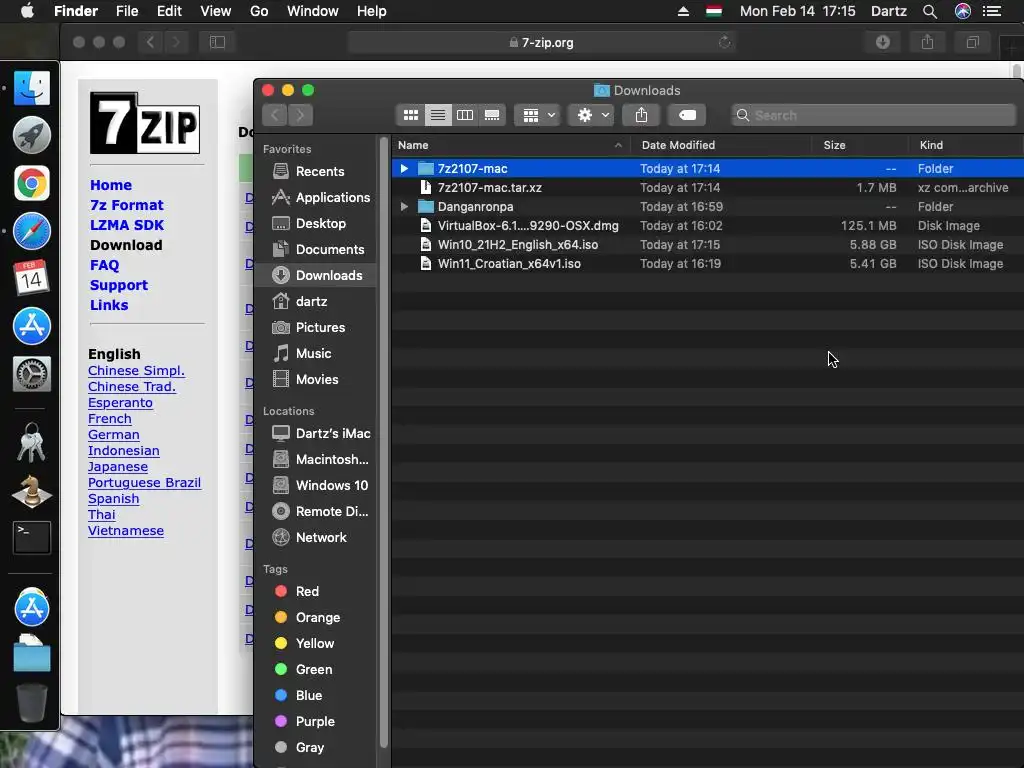Viewport: 1024px width, 768px height.
Task: Collapse the 7z2107-mac folder disclosure triangle
Action: tap(404, 168)
